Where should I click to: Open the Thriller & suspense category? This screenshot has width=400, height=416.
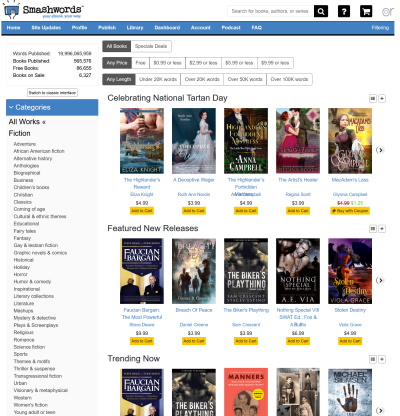(x=34, y=369)
